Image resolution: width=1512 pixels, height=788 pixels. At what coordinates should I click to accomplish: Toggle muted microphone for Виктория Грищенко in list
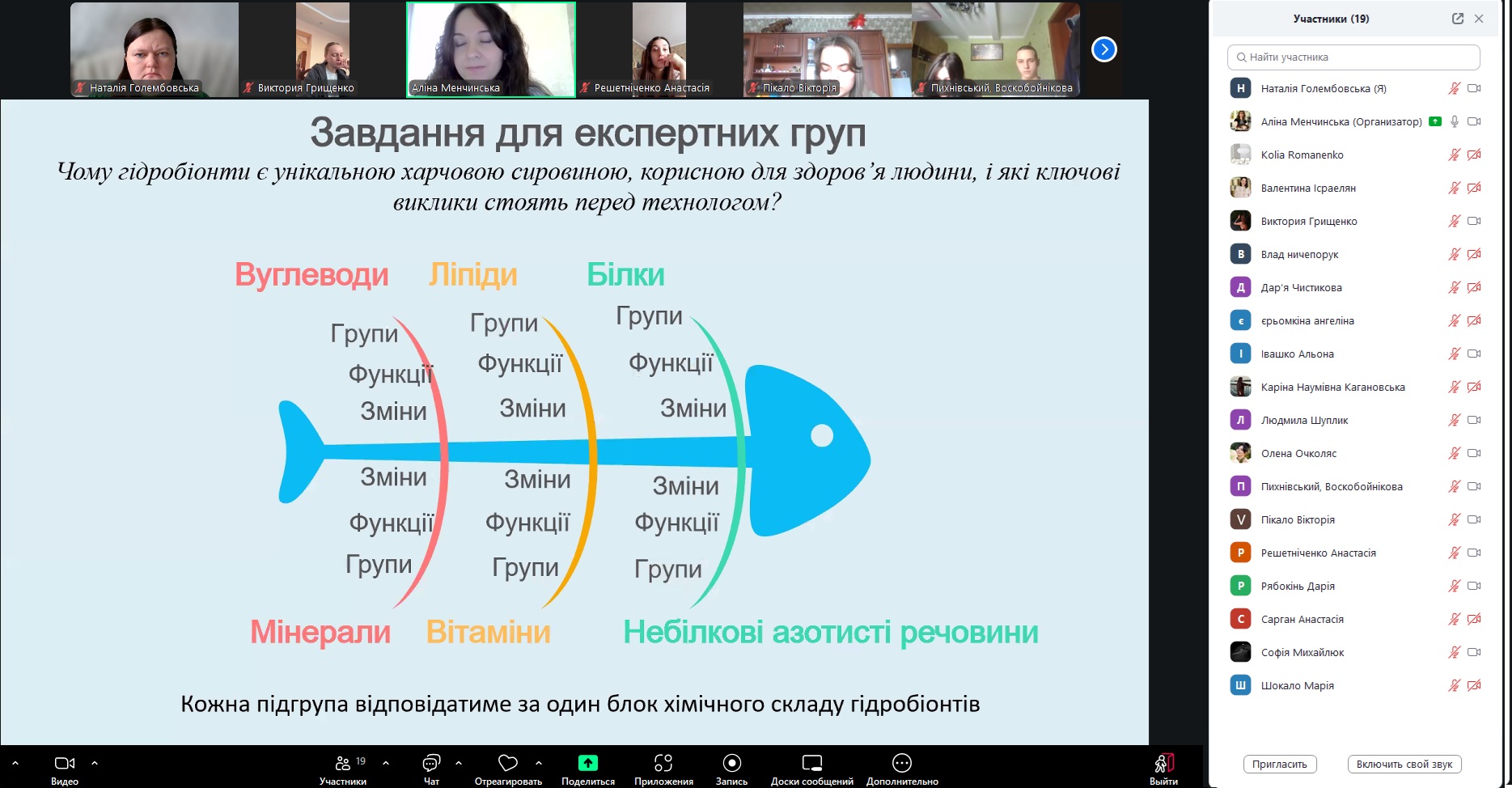1454,221
